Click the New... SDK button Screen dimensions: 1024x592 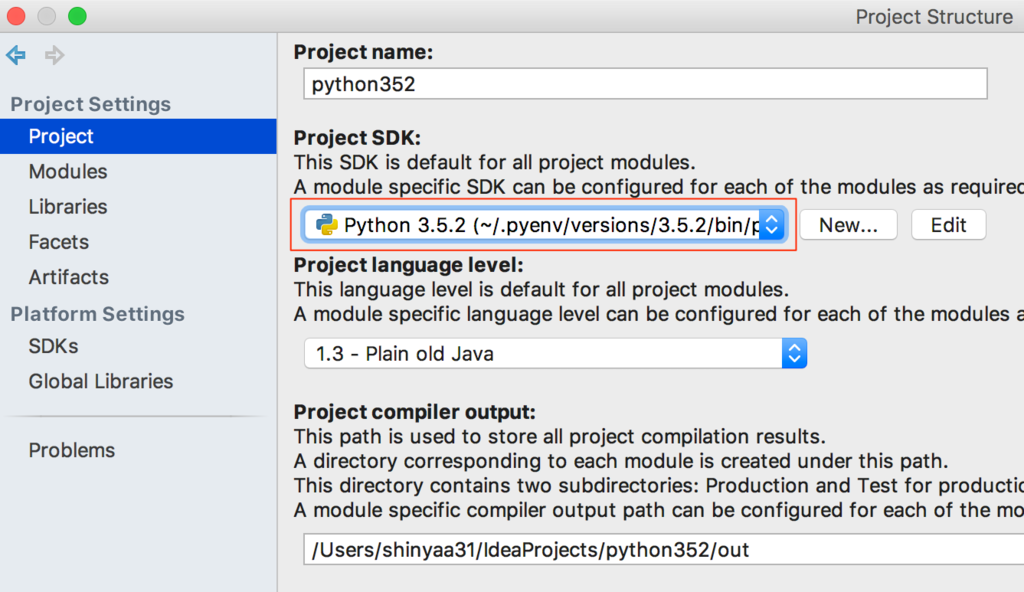(848, 225)
